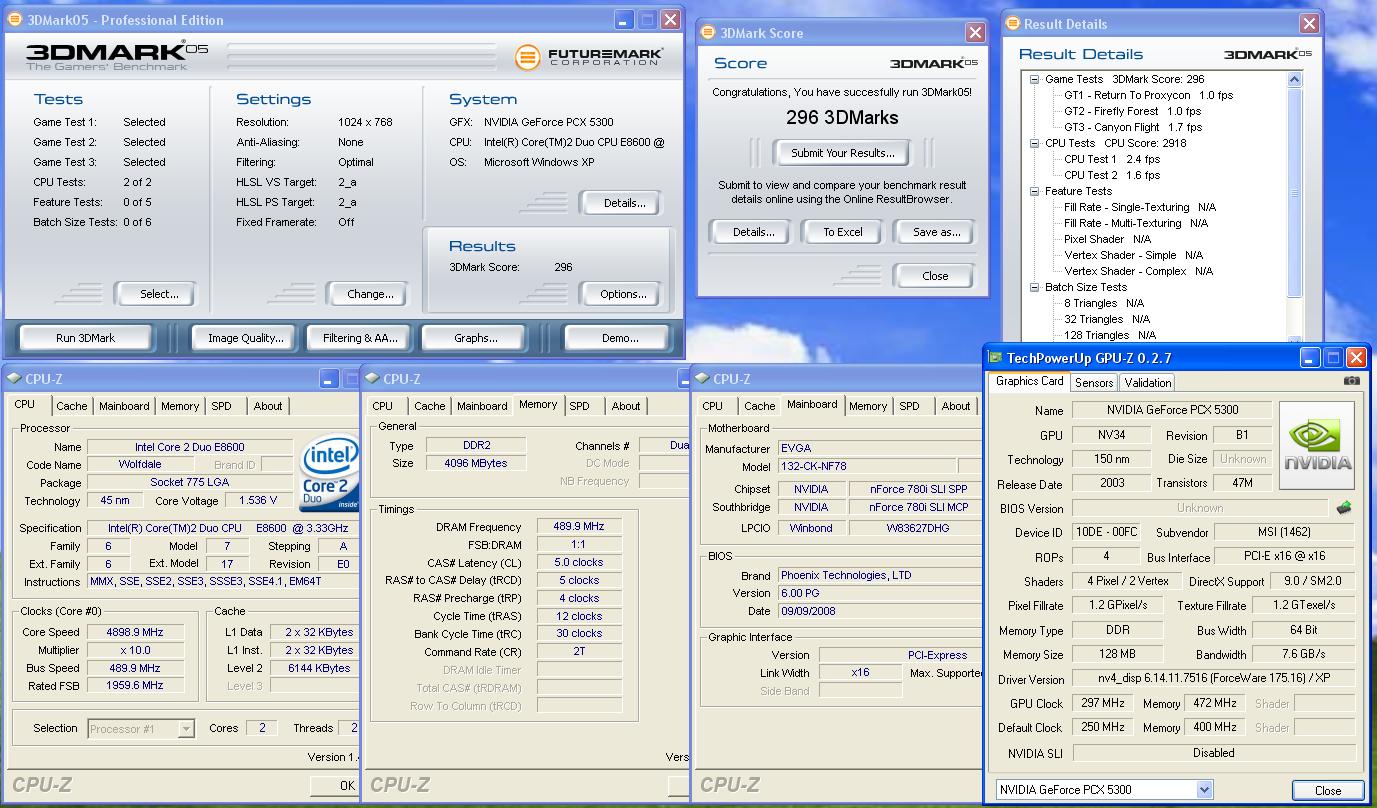1377x808 pixels.
Task: Click Close in the 3DMark Score window
Action: click(x=935, y=276)
